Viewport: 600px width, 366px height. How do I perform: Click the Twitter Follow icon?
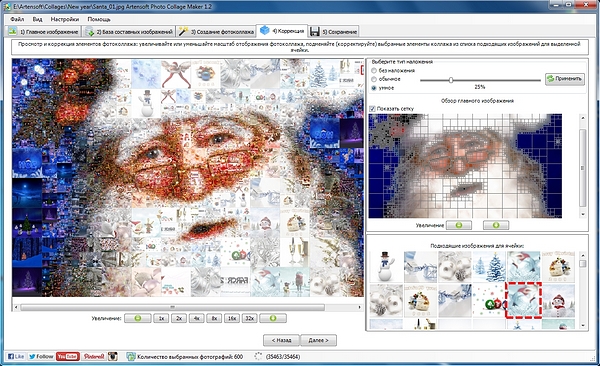pos(41,356)
